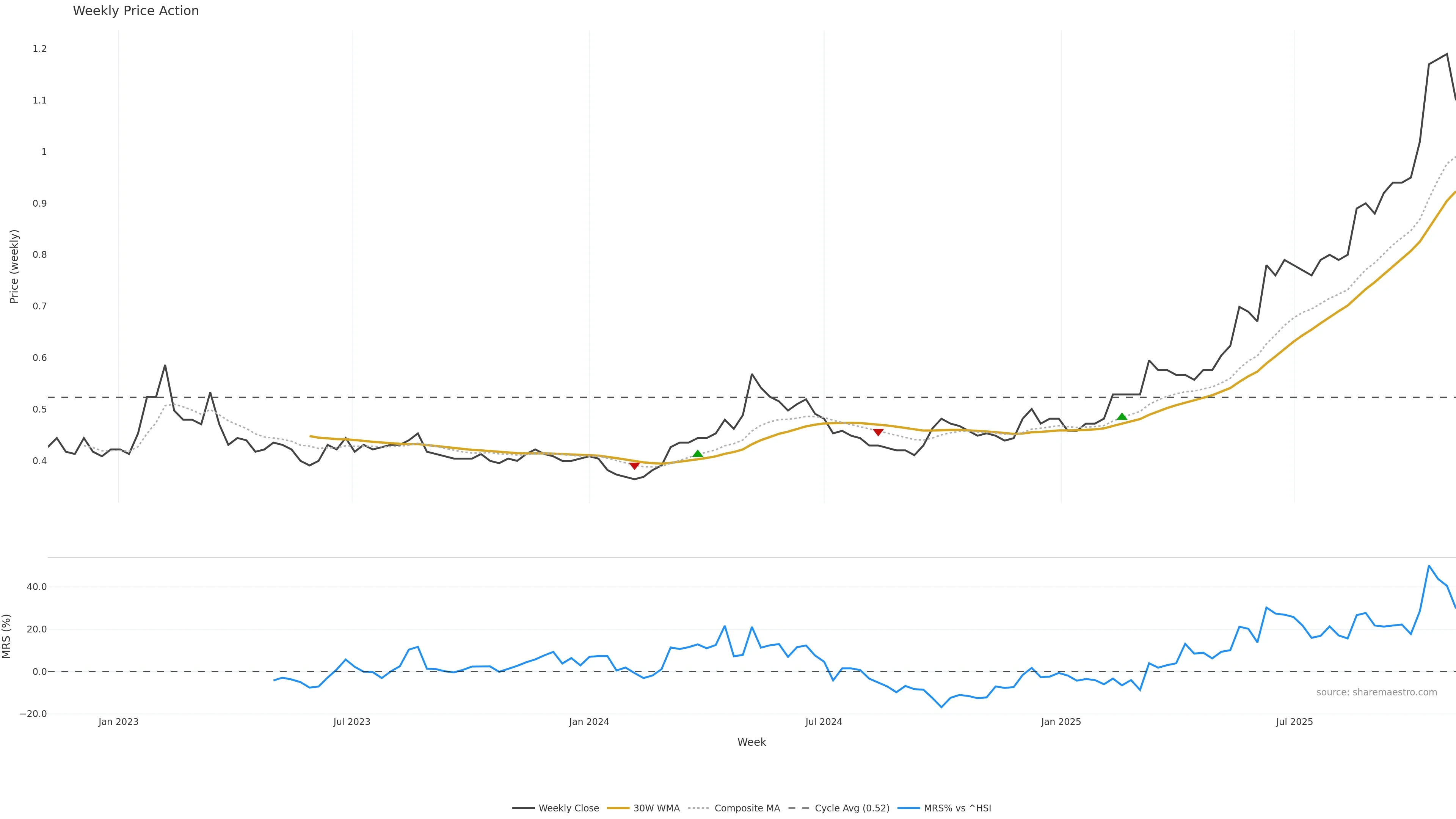Screen dimensions: 1456x819
Task: Click the MRS (%) y-axis title
Action: coord(6,636)
